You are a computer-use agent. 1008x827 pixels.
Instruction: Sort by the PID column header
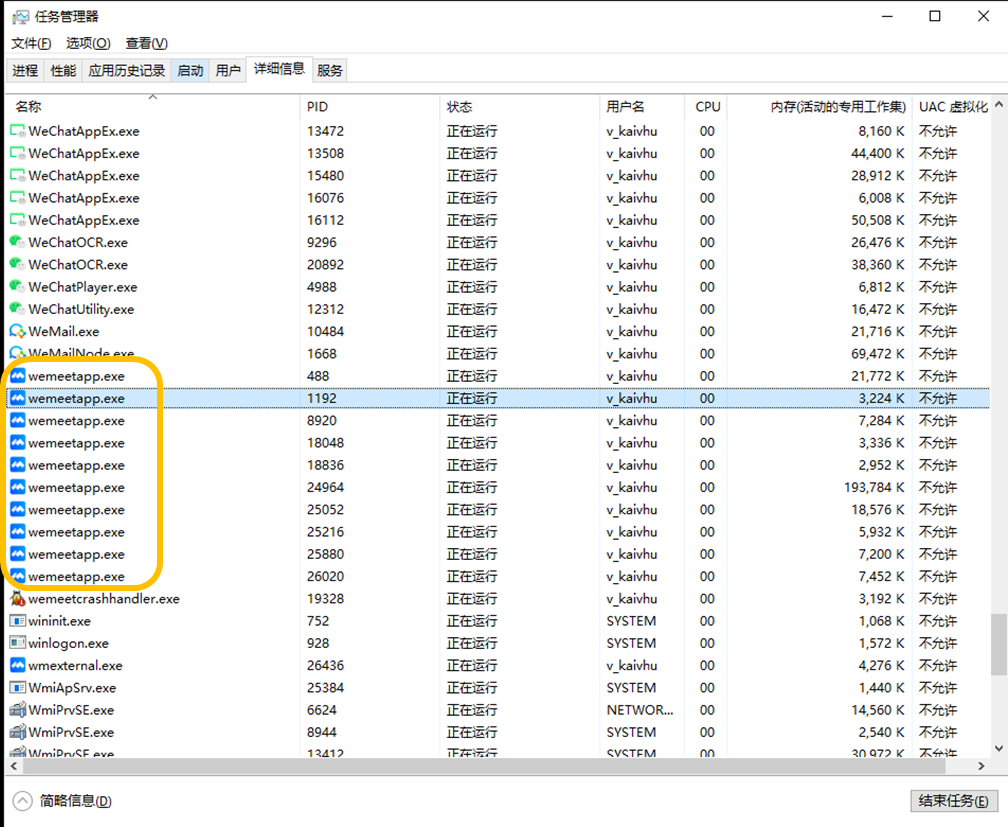tap(370, 107)
